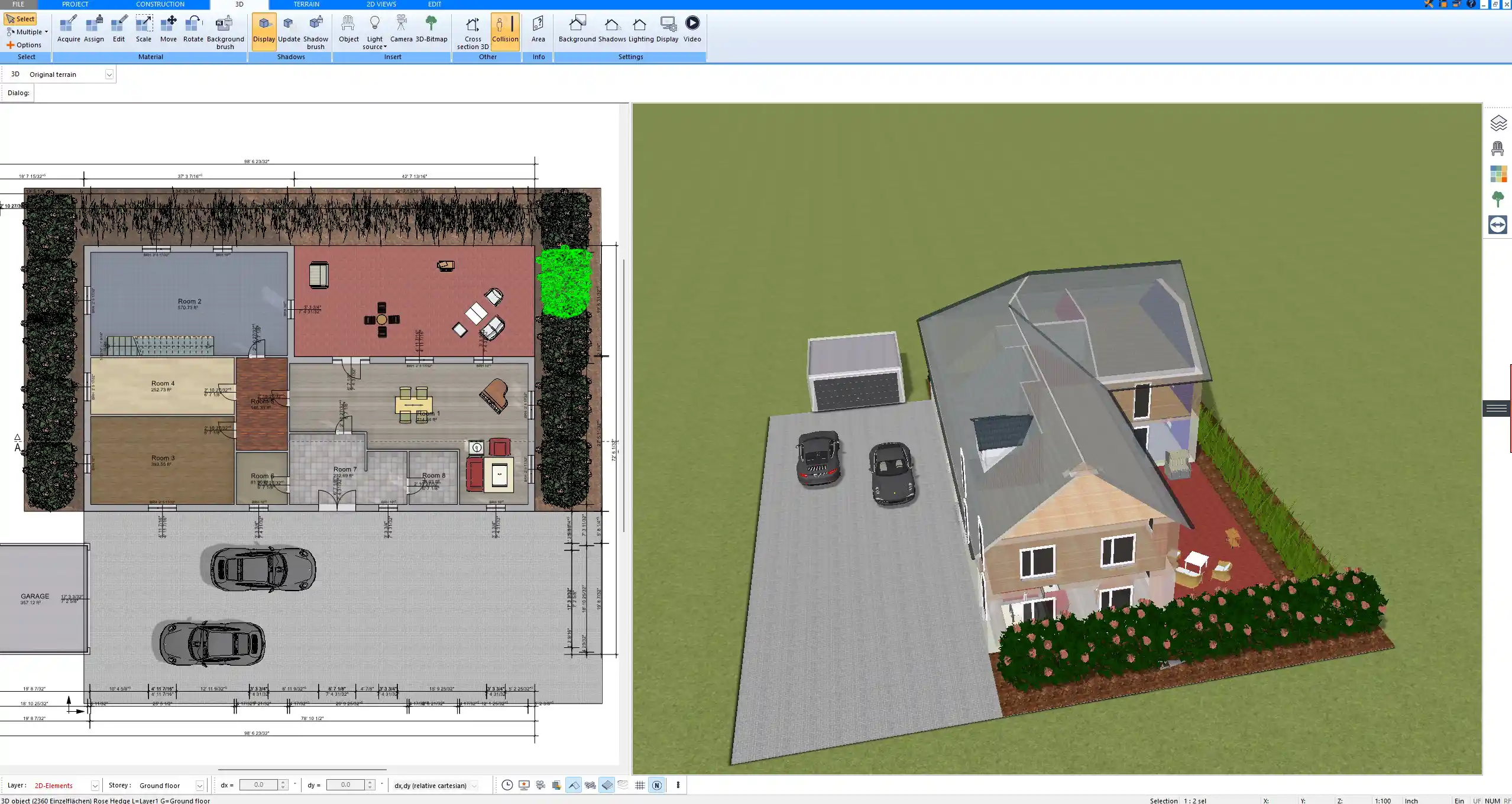This screenshot has height=804, width=1512.
Task: Open the Layer 2D-Elements dropdown
Action: click(95, 786)
